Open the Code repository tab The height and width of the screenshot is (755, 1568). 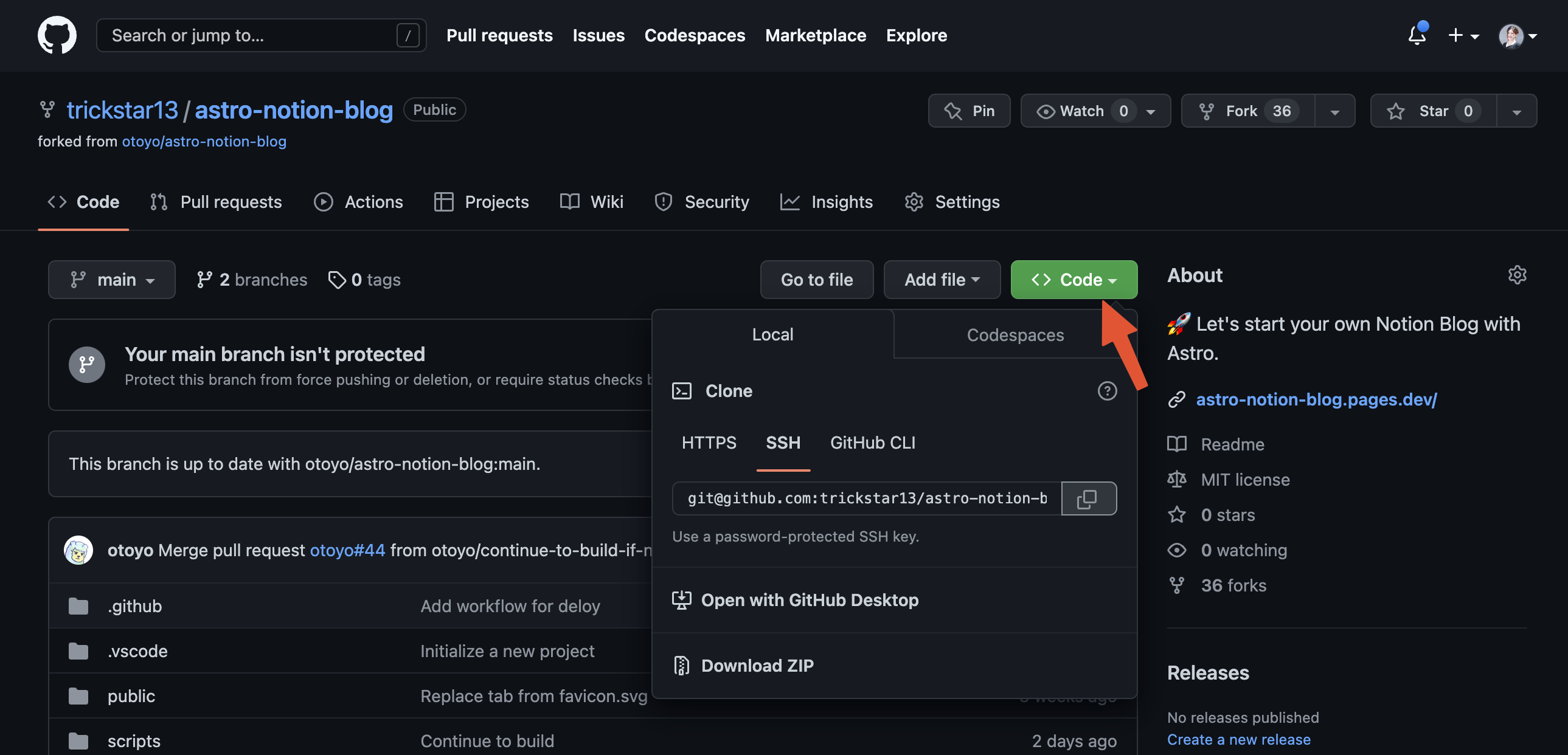tap(83, 201)
